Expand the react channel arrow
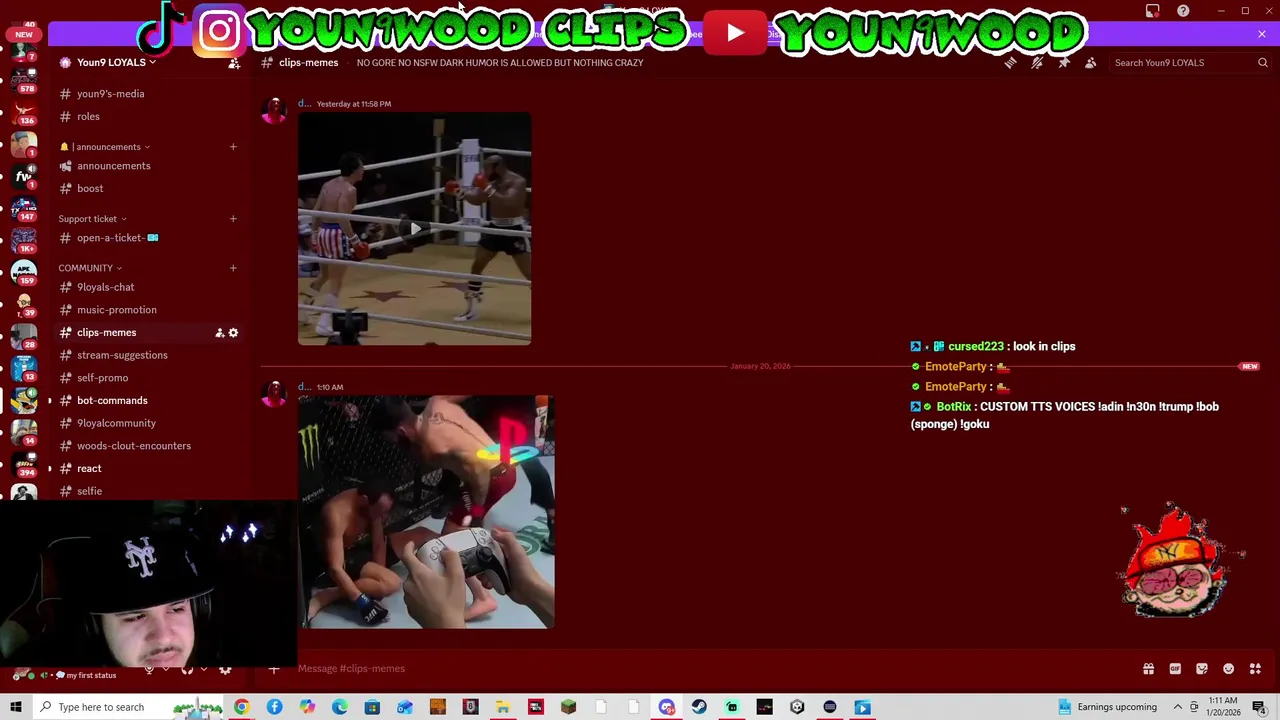This screenshot has width=1280, height=720. click(x=49, y=468)
